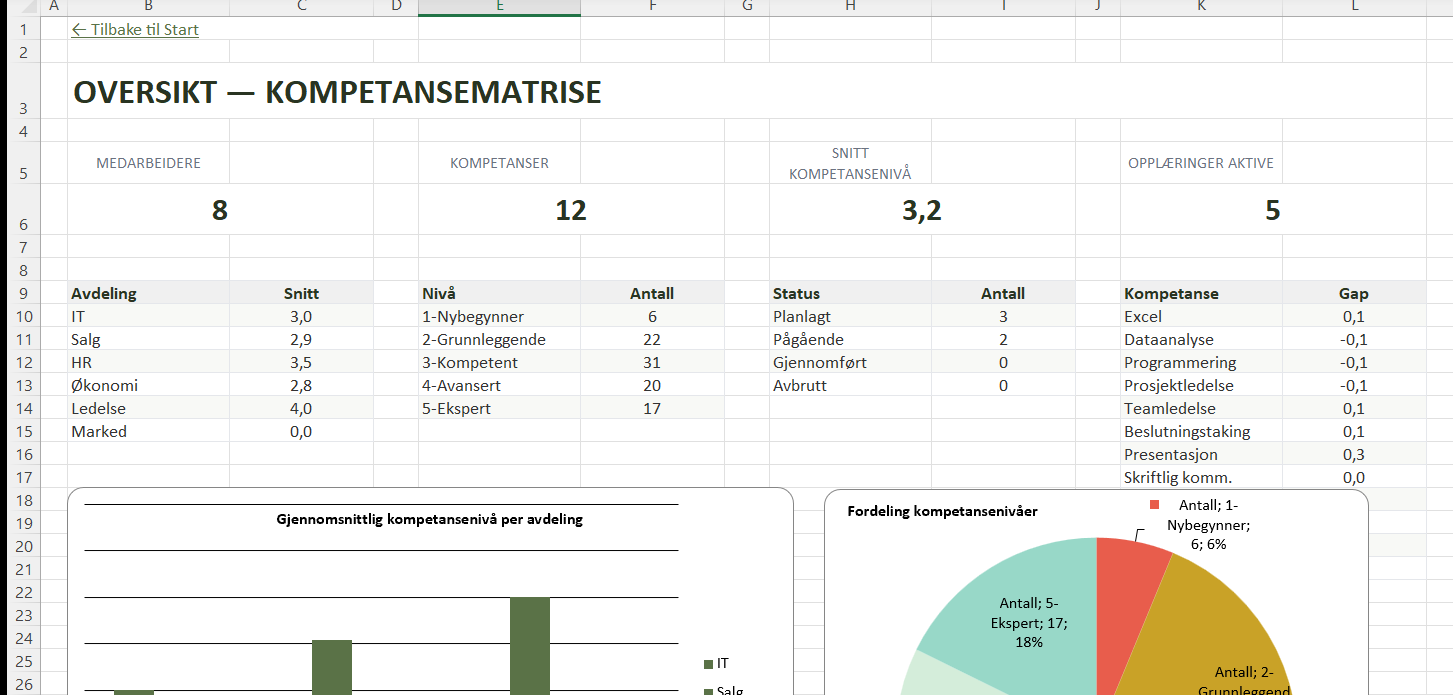Image resolution: width=1453 pixels, height=695 pixels.
Task: Select the column K header
Action: (x=1201, y=7)
